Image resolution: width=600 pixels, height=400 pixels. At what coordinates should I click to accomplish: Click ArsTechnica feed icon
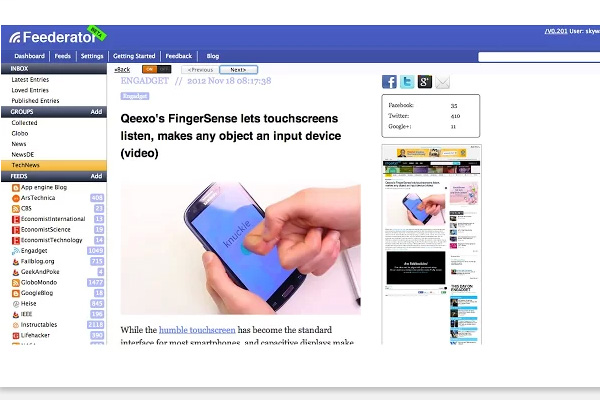pyautogui.click(x=16, y=198)
